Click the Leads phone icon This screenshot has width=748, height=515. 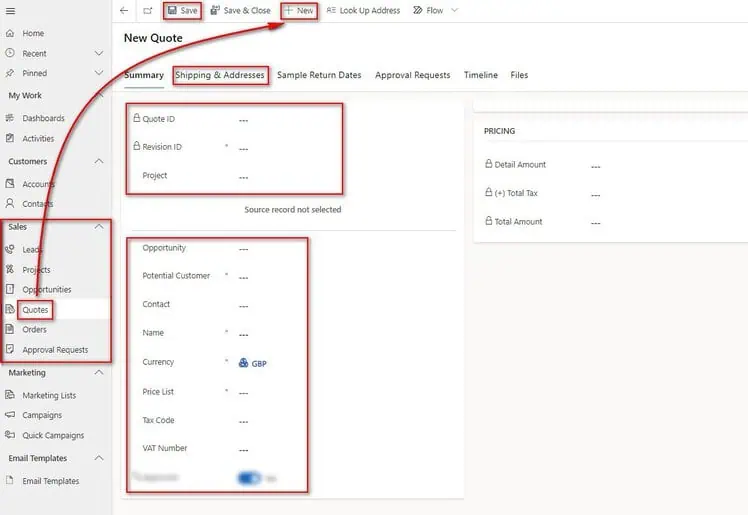tap(10, 249)
